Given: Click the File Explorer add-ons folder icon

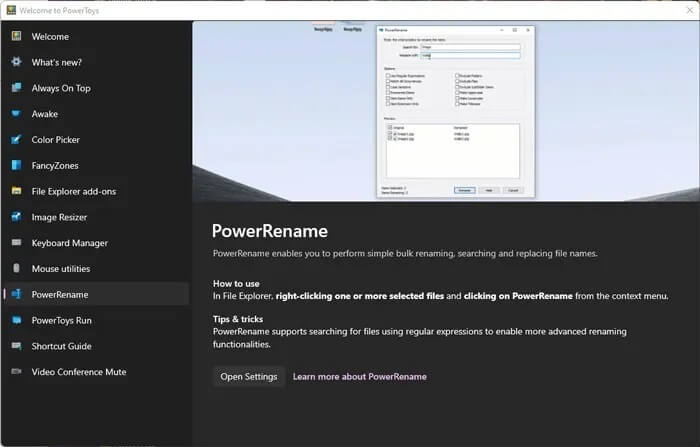Looking at the screenshot, I should tap(17, 191).
